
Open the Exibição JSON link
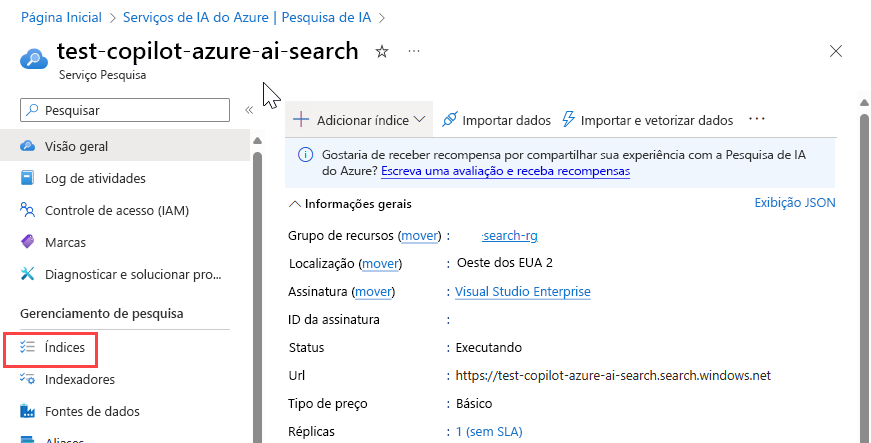click(x=795, y=203)
